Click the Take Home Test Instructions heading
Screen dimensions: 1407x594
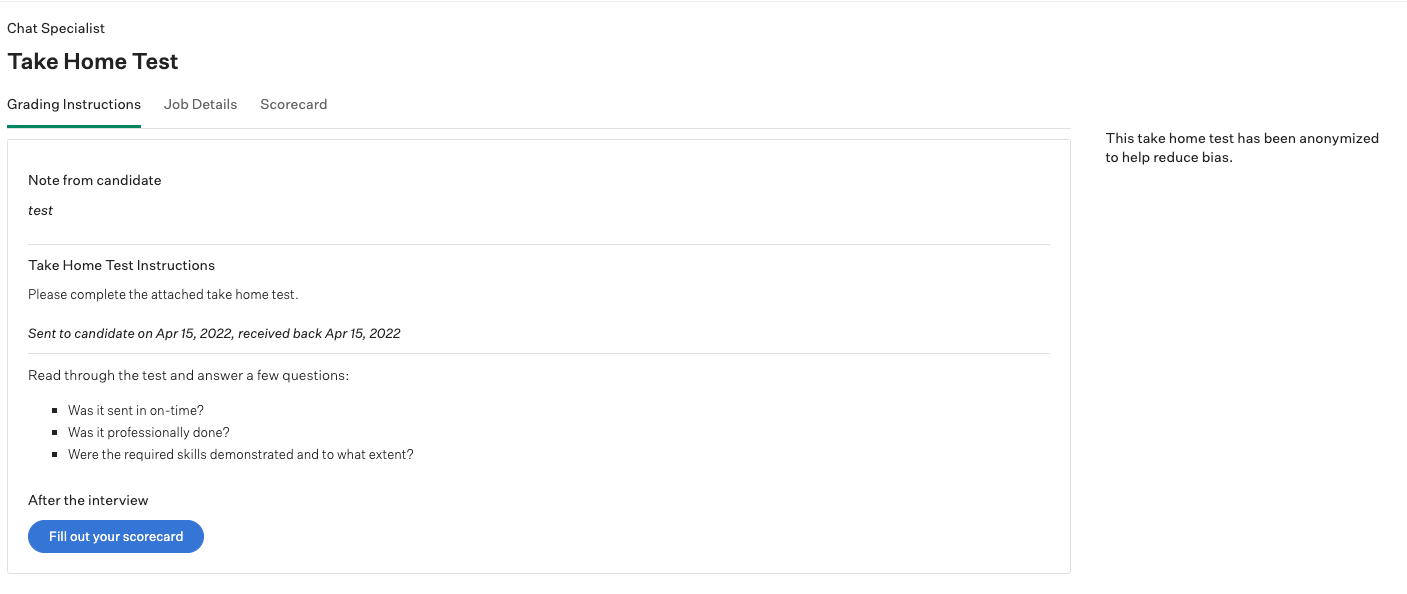point(121,265)
